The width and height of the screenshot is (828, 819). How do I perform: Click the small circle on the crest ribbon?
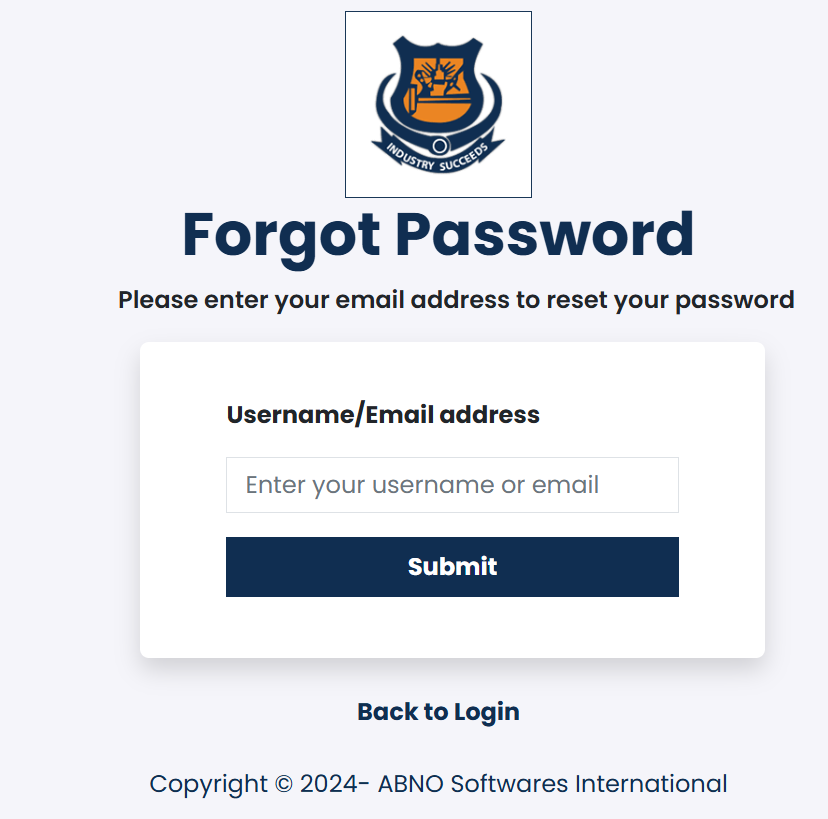[439, 146]
